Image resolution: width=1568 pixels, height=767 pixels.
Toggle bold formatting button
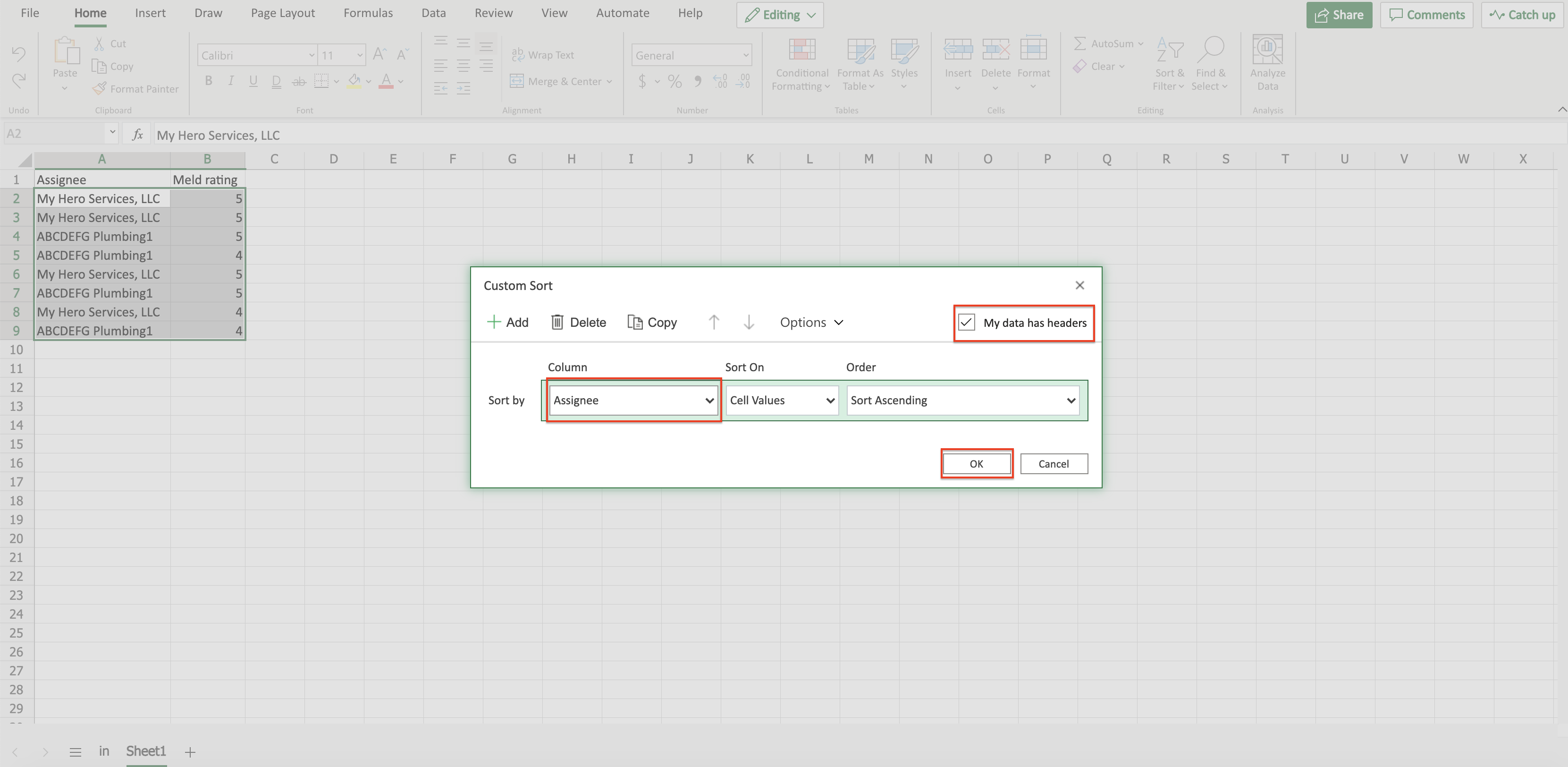(x=208, y=81)
